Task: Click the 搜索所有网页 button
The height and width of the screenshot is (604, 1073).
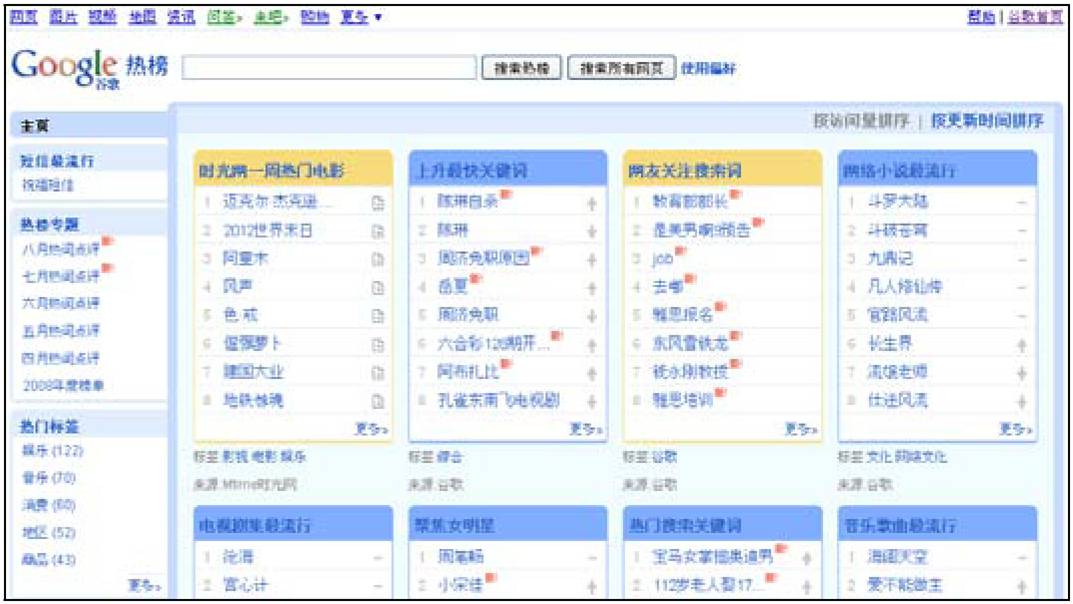Action: [x=621, y=68]
